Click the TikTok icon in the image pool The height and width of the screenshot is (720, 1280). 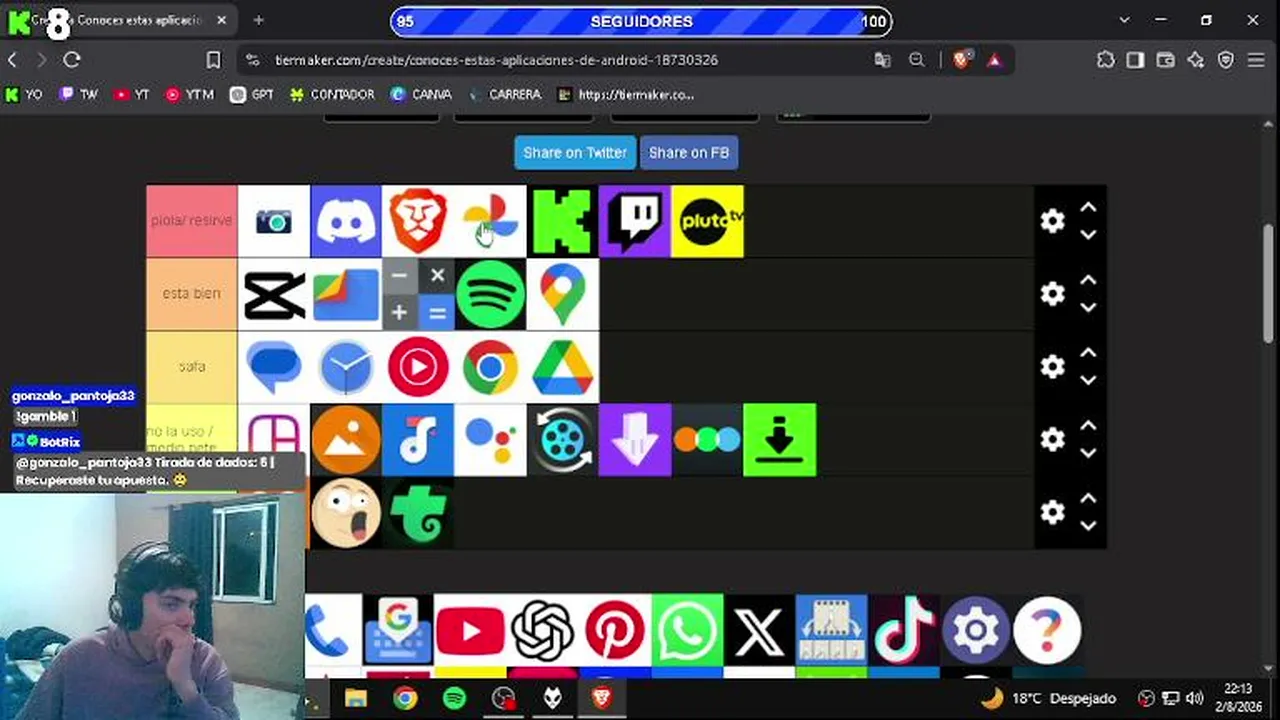tap(904, 630)
